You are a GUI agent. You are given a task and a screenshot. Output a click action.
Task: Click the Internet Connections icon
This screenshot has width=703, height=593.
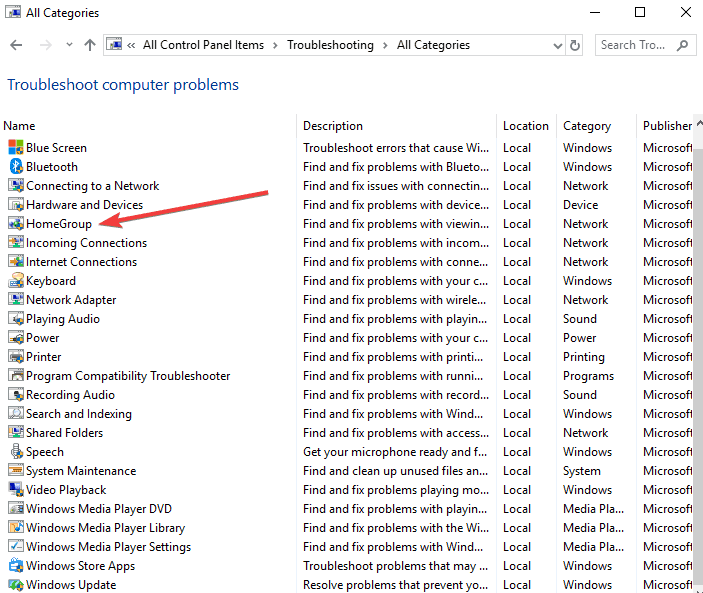tap(16, 261)
